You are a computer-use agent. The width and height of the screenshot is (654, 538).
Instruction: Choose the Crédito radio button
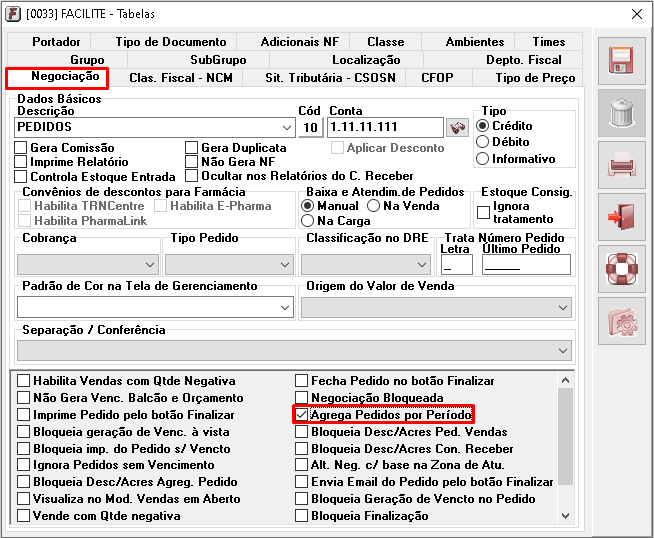tap(482, 126)
